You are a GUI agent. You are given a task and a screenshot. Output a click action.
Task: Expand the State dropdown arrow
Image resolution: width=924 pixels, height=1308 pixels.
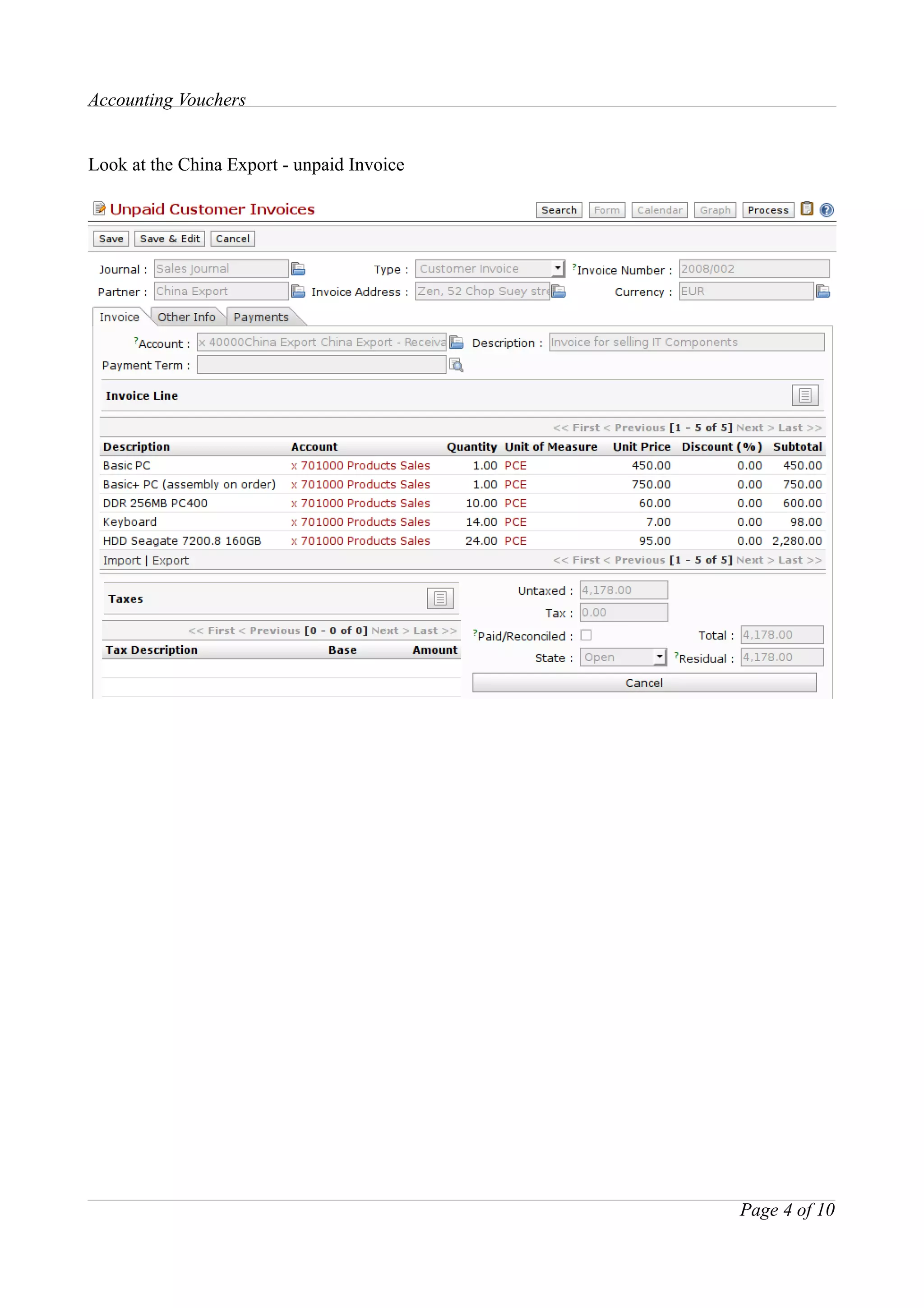pos(659,657)
